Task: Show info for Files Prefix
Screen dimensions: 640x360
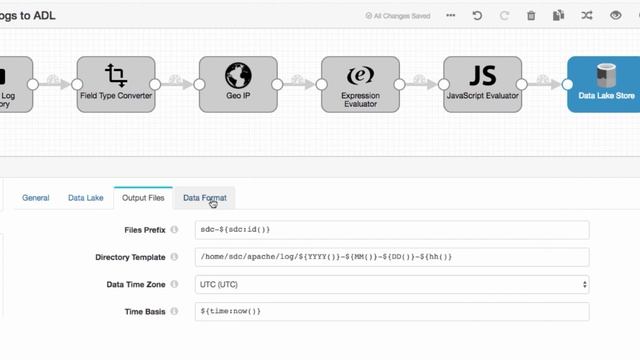Action: pos(174,229)
